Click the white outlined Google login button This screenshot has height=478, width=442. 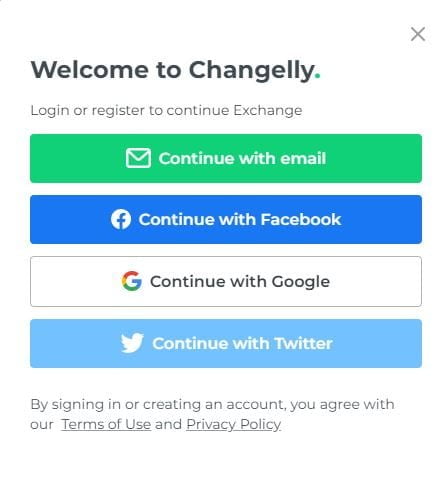point(226,281)
